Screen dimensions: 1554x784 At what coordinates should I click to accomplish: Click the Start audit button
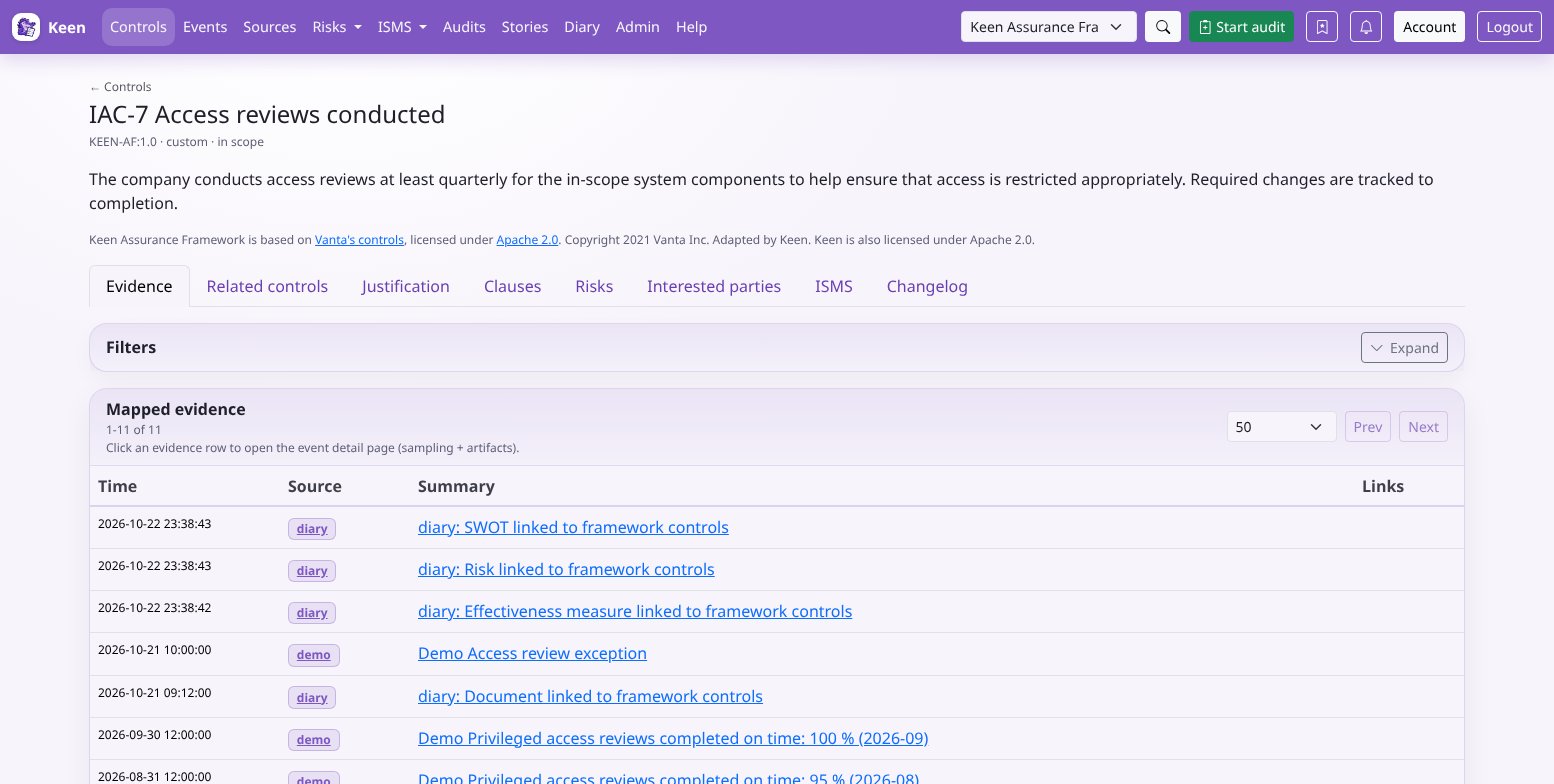click(x=1241, y=27)
